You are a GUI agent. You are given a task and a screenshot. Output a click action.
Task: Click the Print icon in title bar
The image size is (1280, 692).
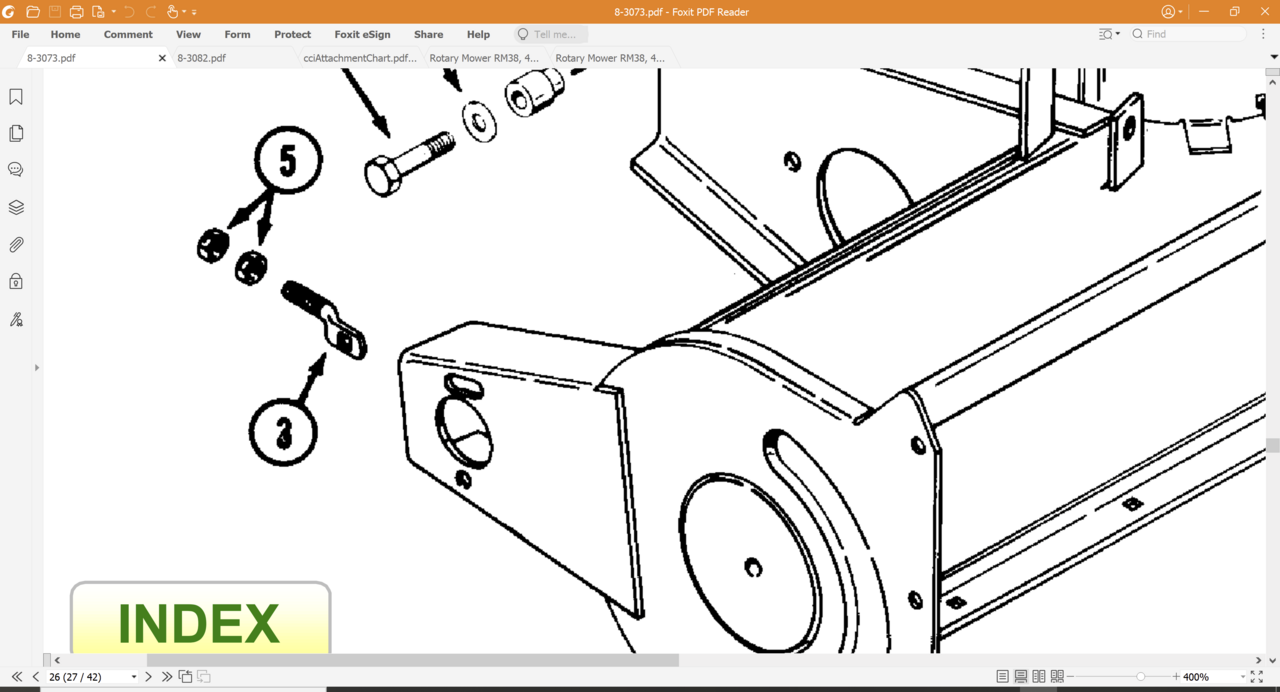point(76,12)
